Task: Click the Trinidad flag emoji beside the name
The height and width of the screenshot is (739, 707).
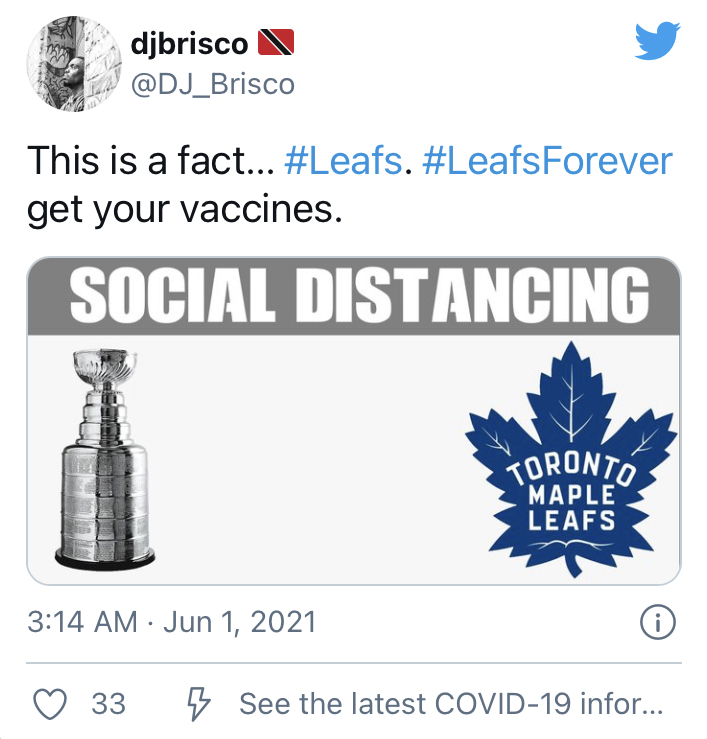Action: tap(276, 42)
